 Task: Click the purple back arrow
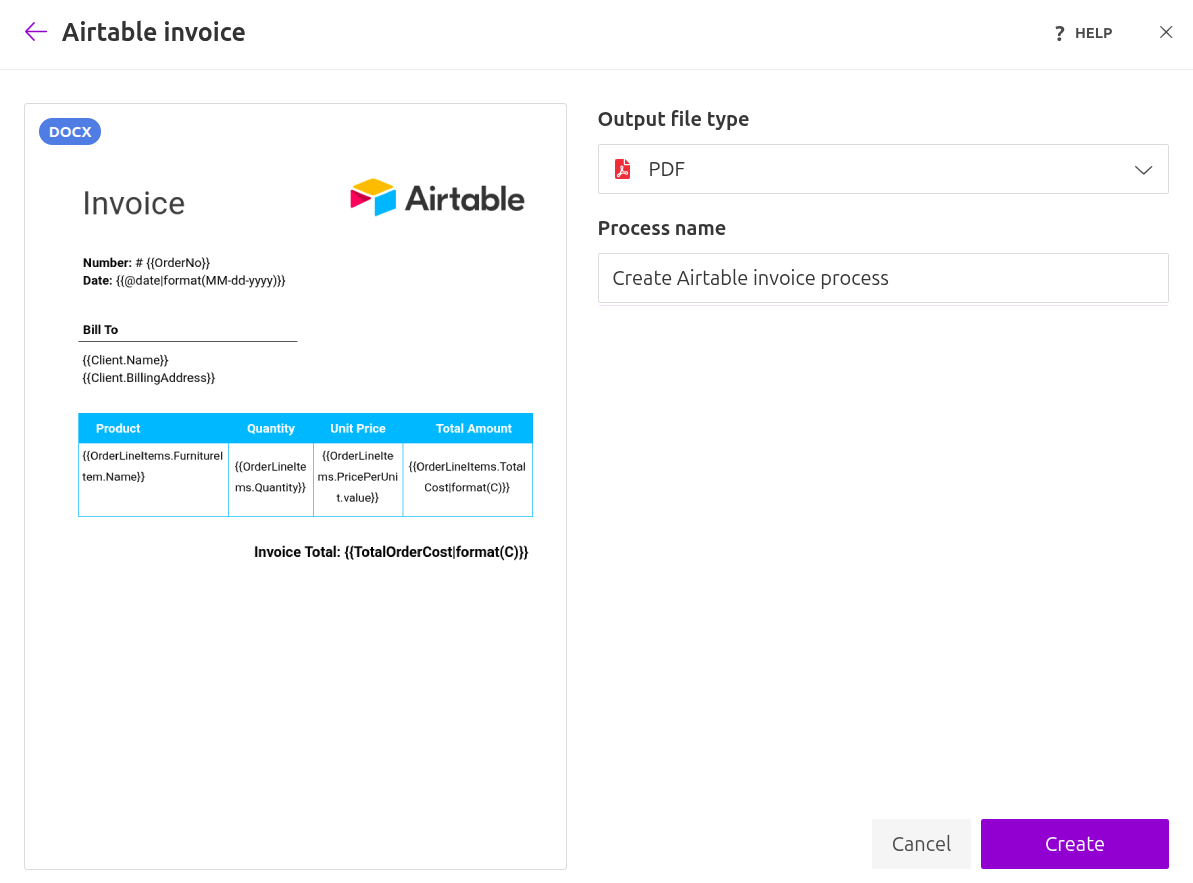point(35,31)
